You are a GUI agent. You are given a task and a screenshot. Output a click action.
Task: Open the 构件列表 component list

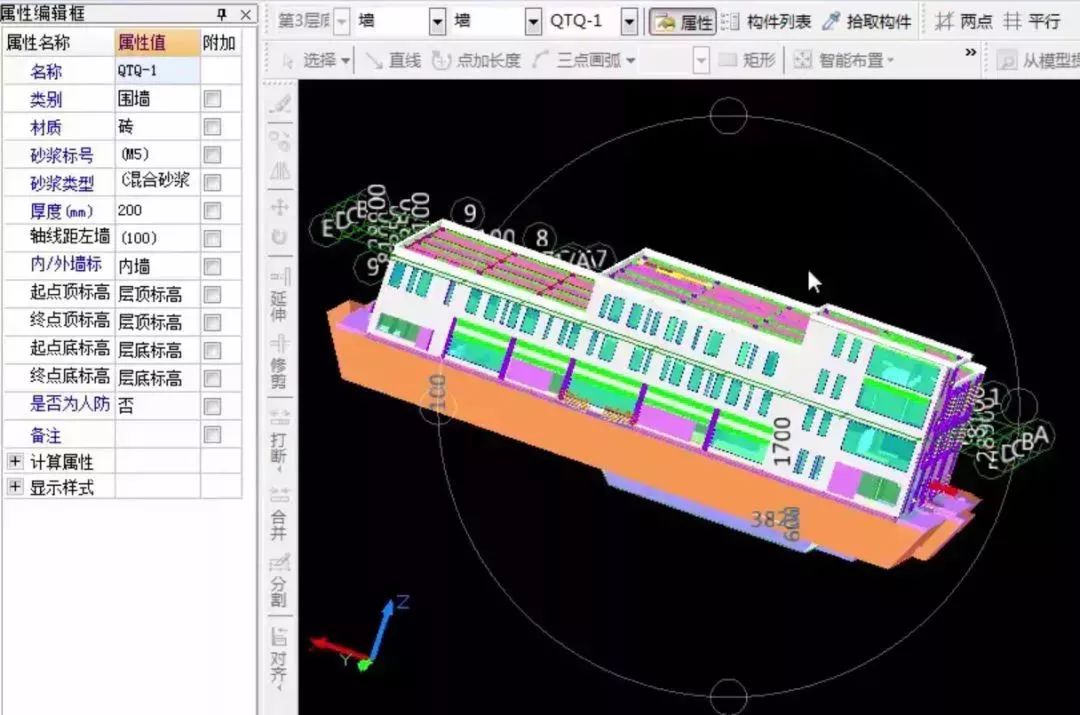[x=766, y=22]
